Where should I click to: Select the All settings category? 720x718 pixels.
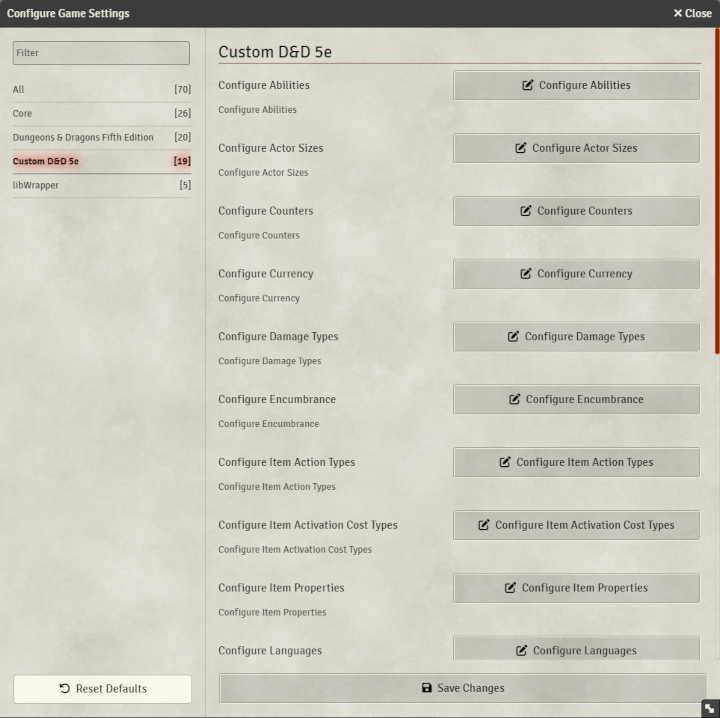(x=101, y=90)
